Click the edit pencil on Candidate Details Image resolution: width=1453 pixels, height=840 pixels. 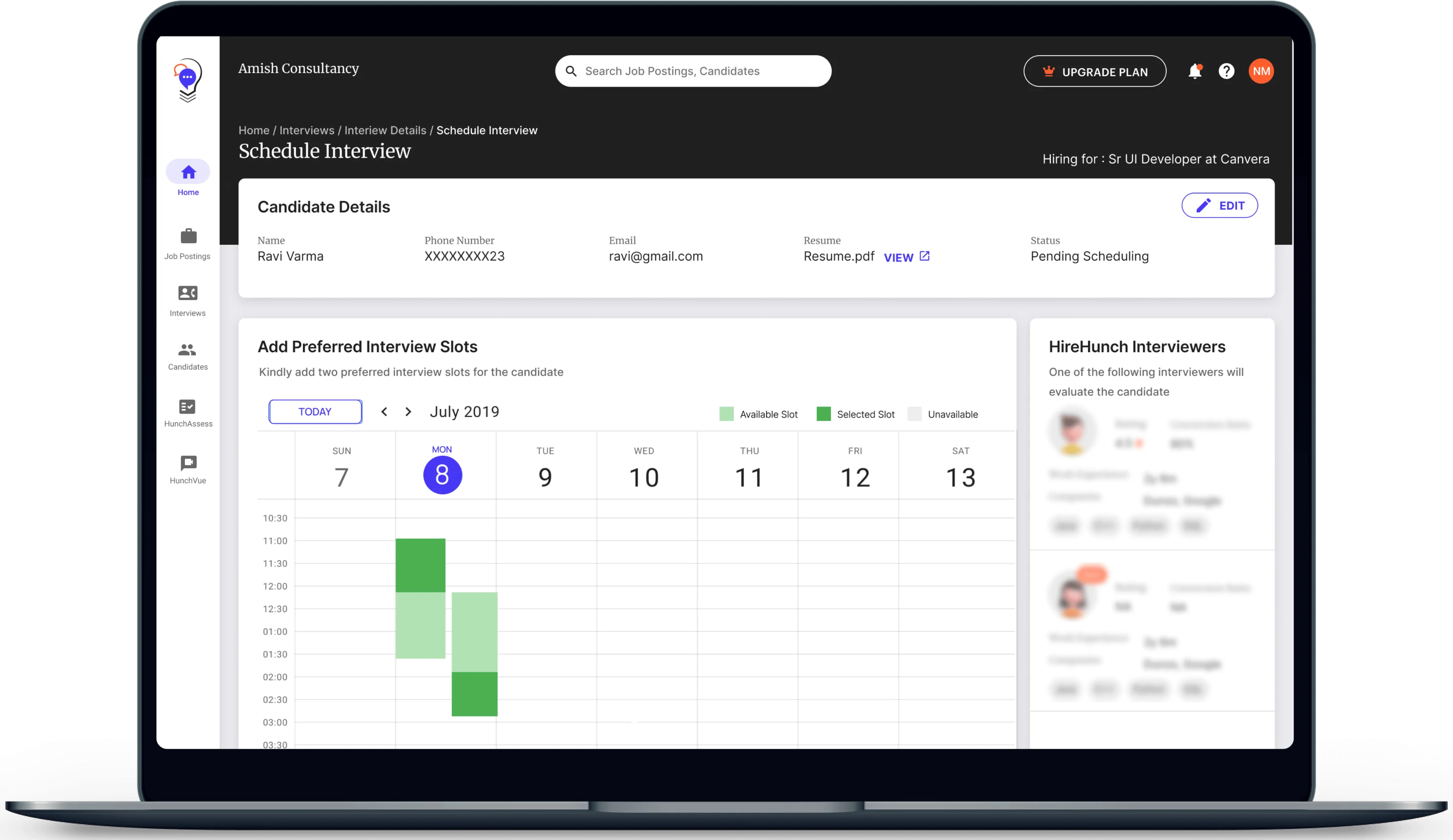tap(1204, 205)
